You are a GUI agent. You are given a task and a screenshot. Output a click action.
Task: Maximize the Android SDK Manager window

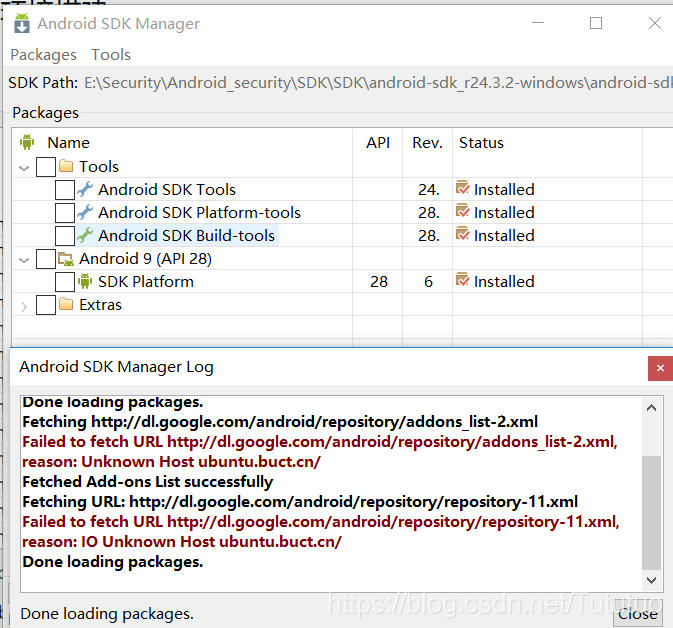(x=596, y=23)
